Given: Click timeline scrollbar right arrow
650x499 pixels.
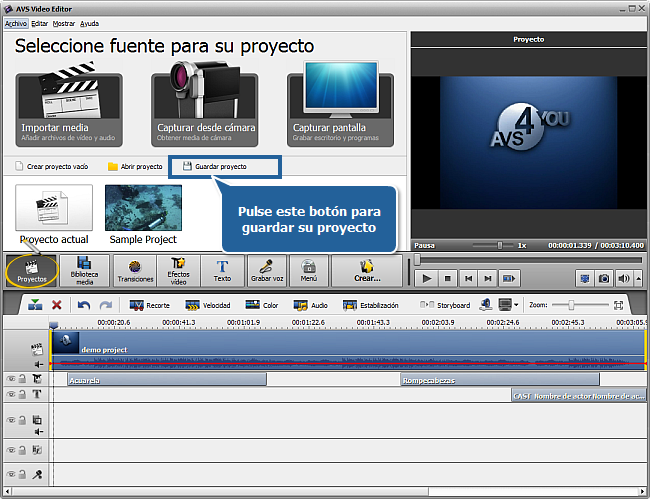Looking at the screenshot, I should point(643,492).
